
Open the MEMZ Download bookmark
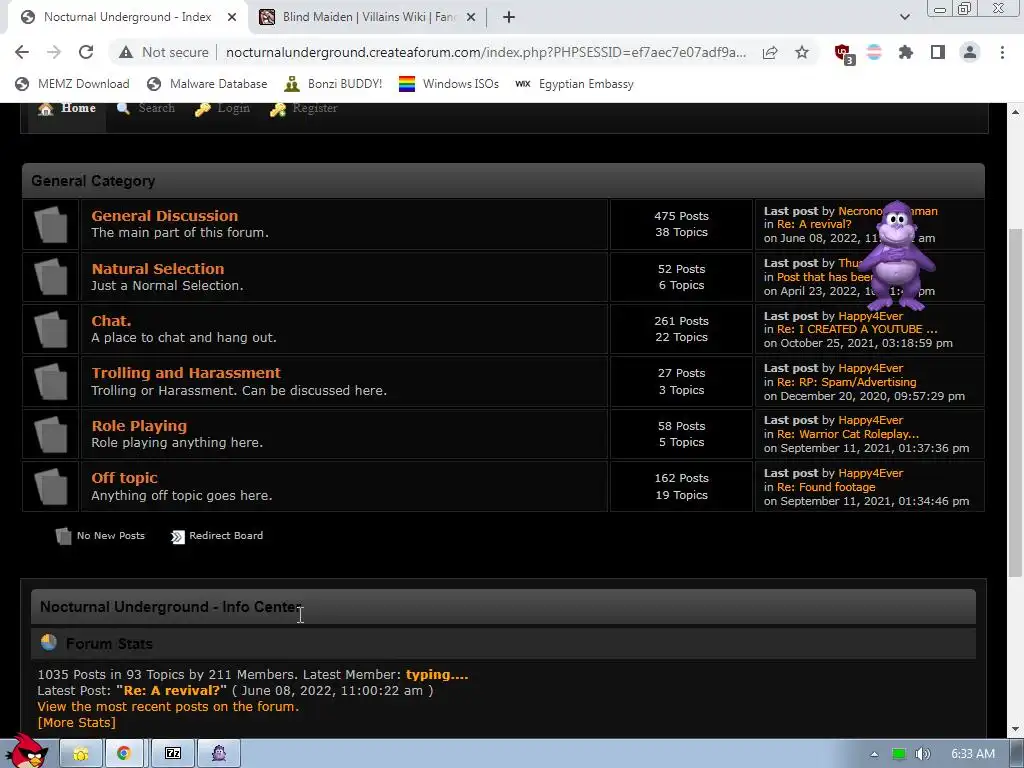coord(72,84)
